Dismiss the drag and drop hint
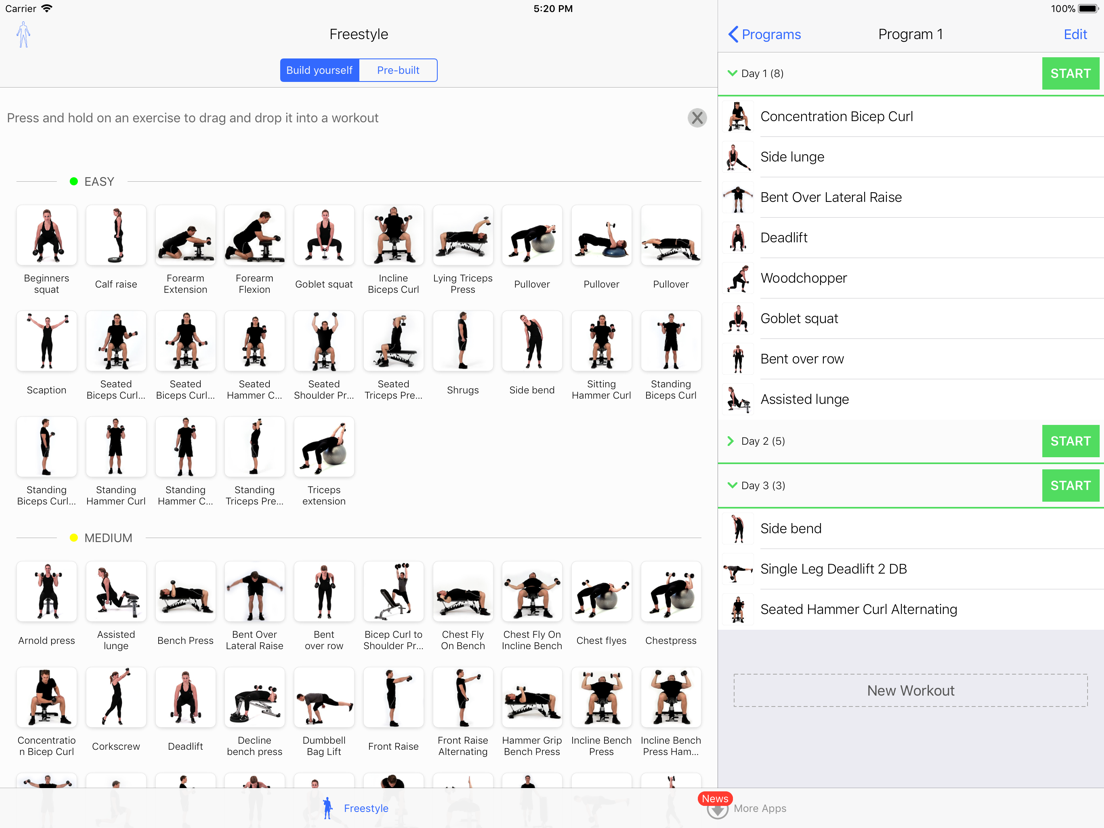 696,118
